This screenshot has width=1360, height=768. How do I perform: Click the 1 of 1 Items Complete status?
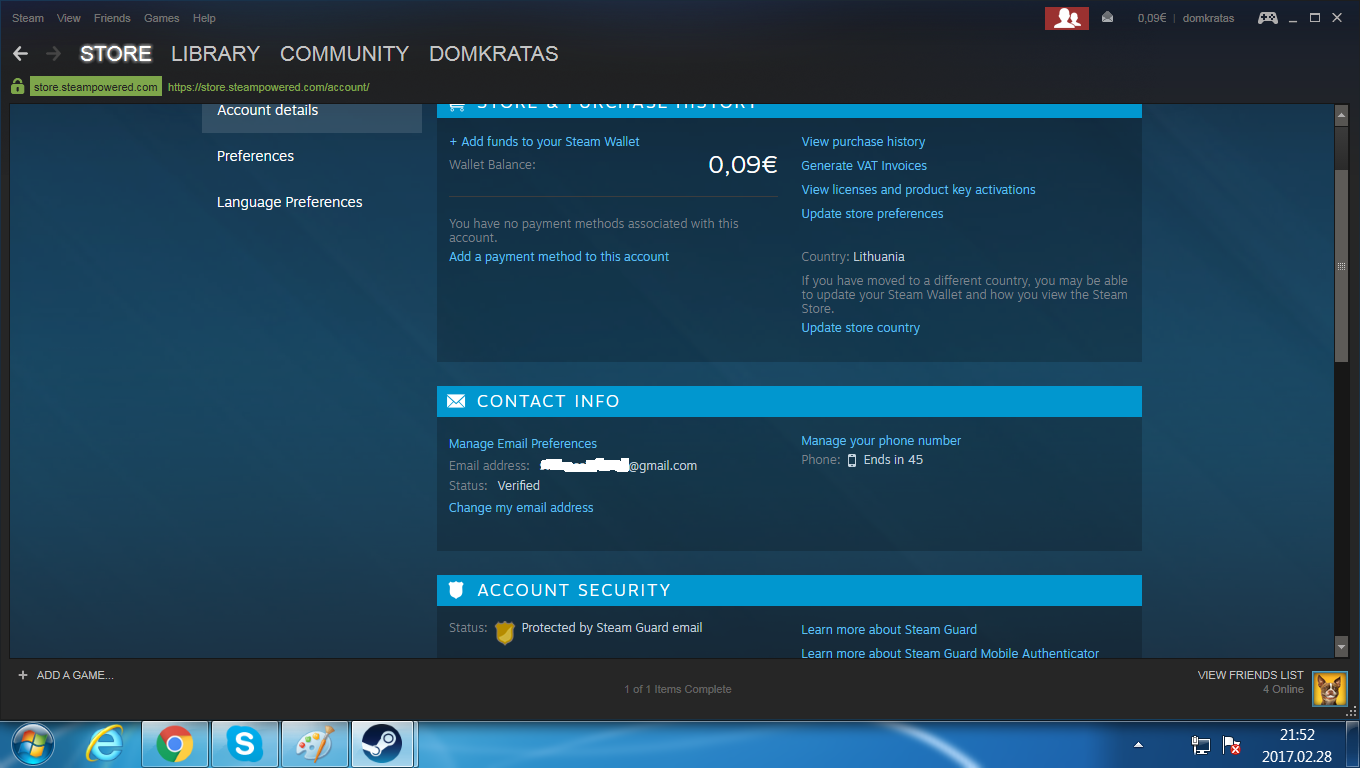point(678,689)
